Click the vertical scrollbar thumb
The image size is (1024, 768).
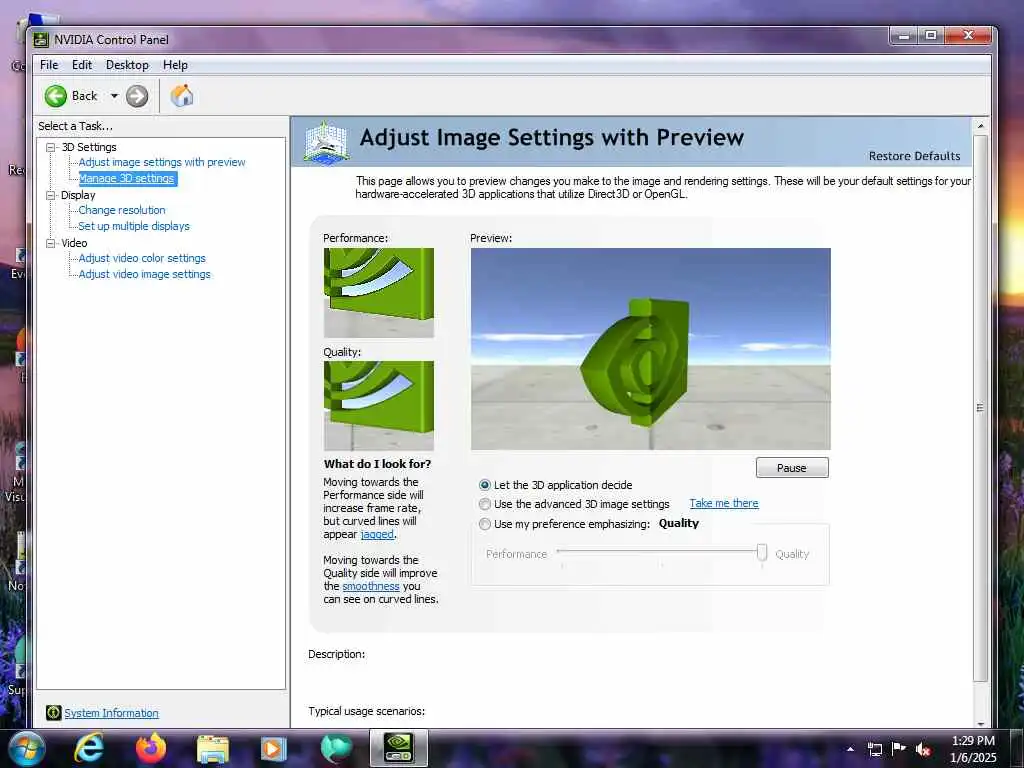click(980, 408)
